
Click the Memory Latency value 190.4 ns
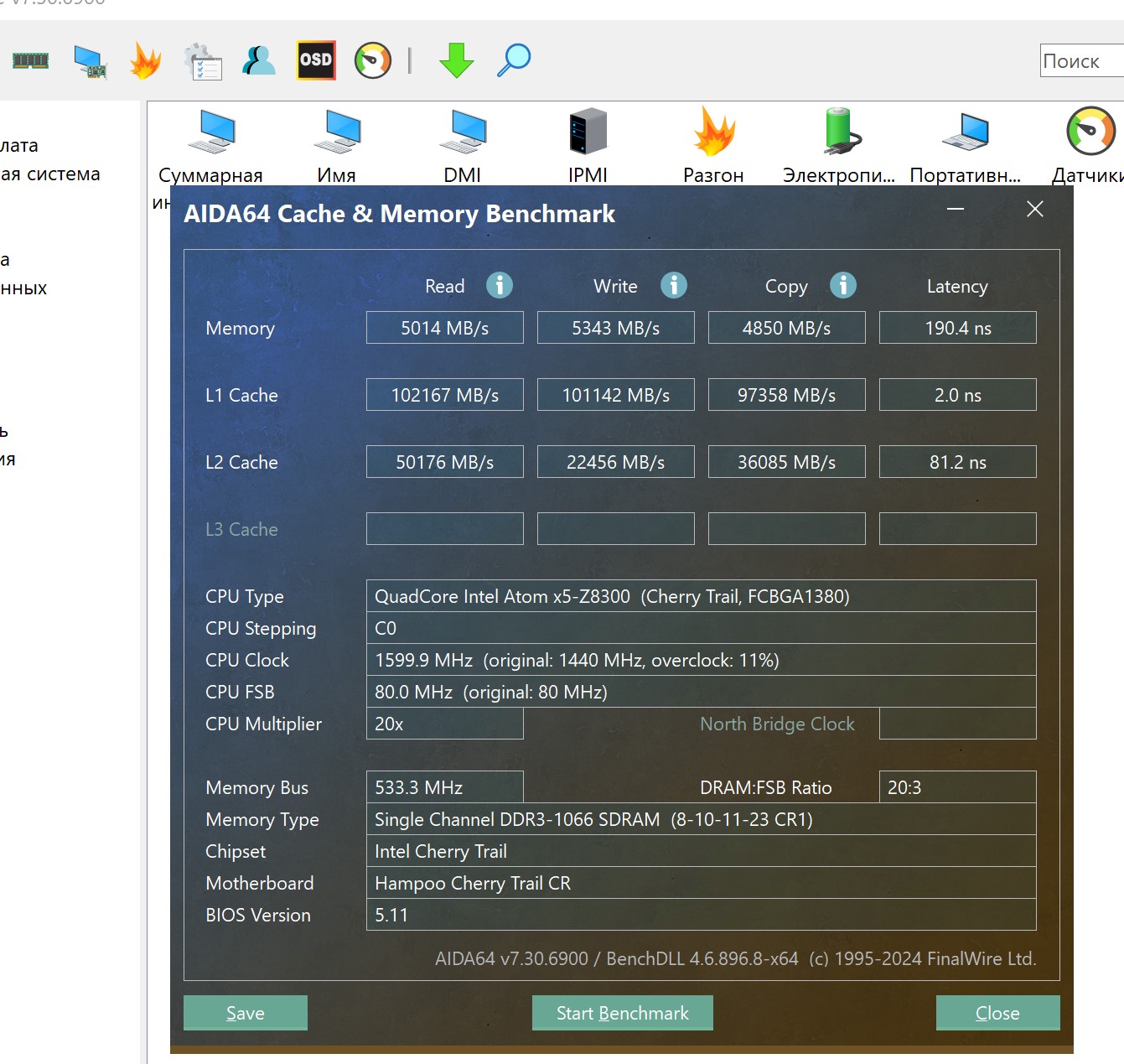958,328
